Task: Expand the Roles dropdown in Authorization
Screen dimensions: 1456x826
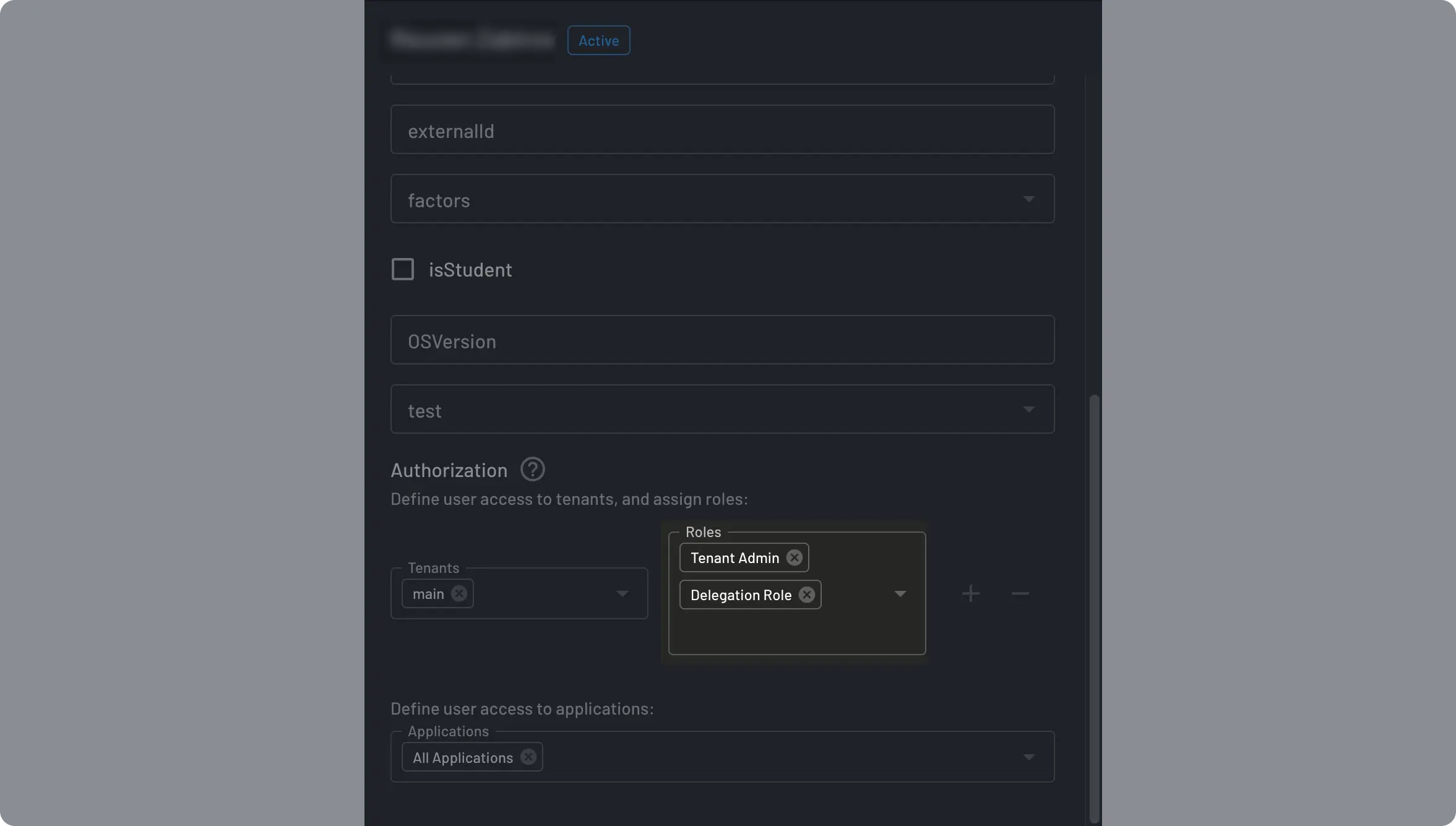Action: (x=900, y=594)
